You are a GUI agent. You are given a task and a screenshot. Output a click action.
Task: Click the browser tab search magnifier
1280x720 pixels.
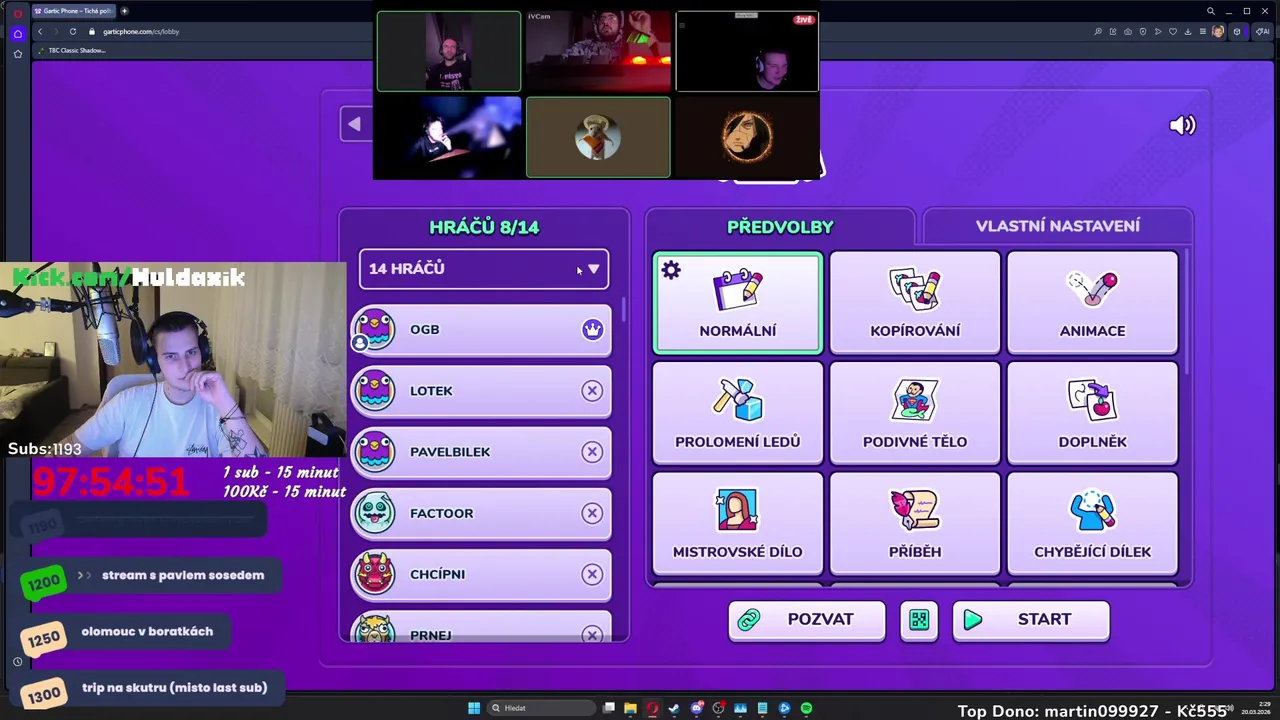(1210, 11)
